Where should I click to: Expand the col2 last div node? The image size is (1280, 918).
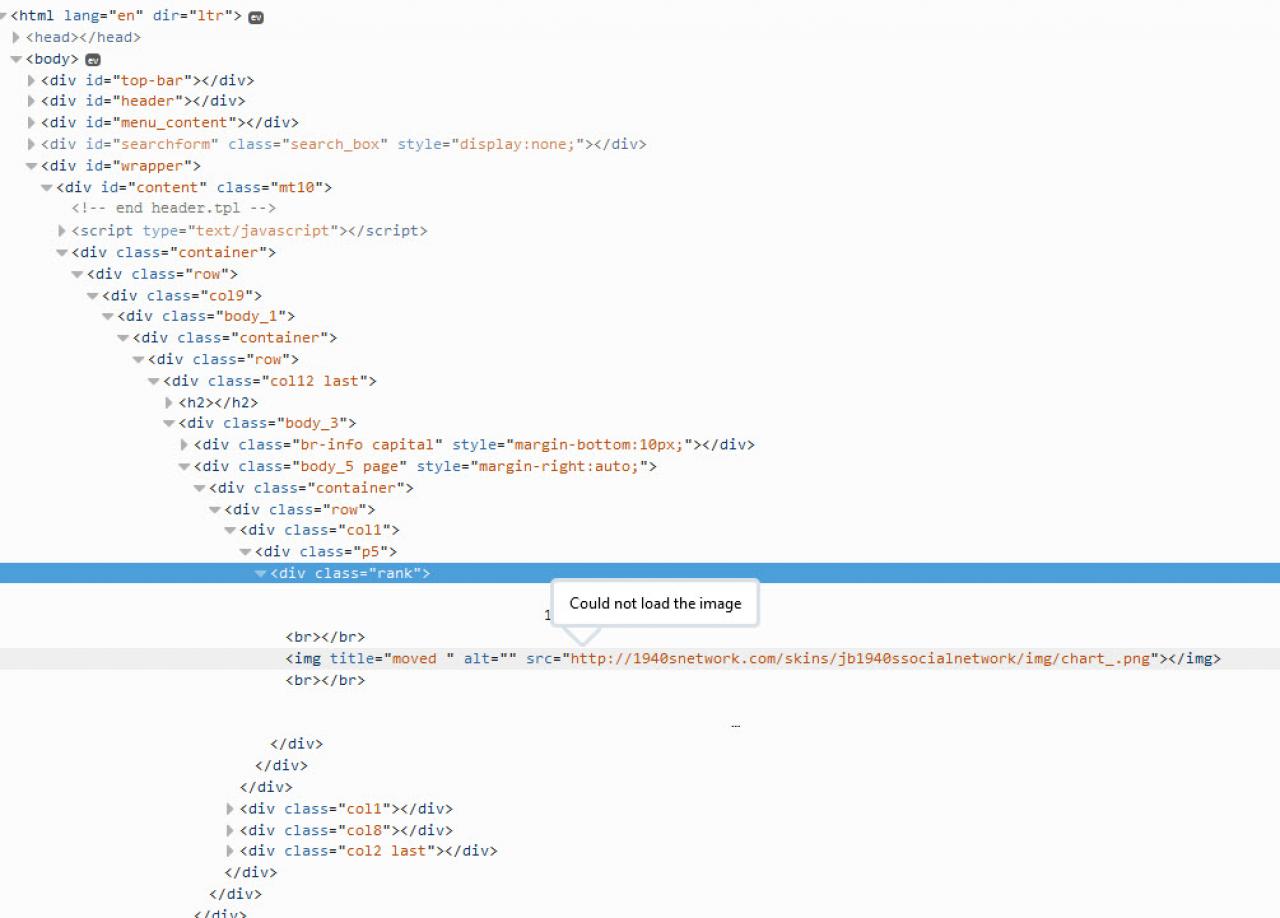tap(231, 851)
